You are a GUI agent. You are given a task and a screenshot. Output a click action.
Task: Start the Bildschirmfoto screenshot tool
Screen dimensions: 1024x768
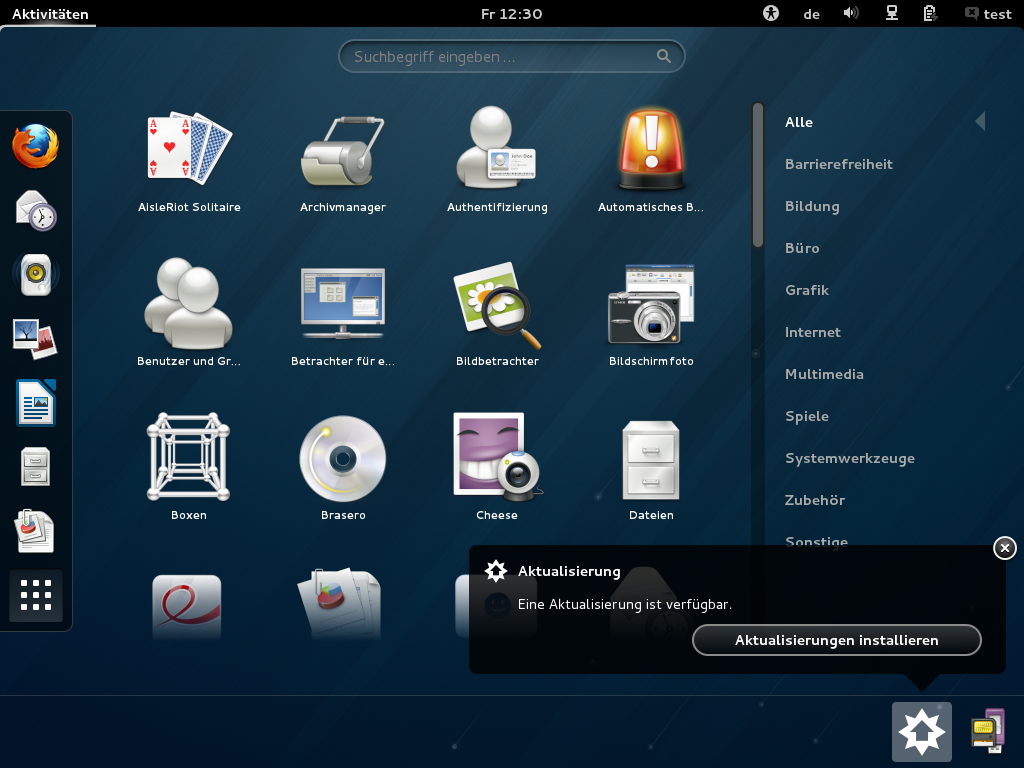tap(650, 313)
